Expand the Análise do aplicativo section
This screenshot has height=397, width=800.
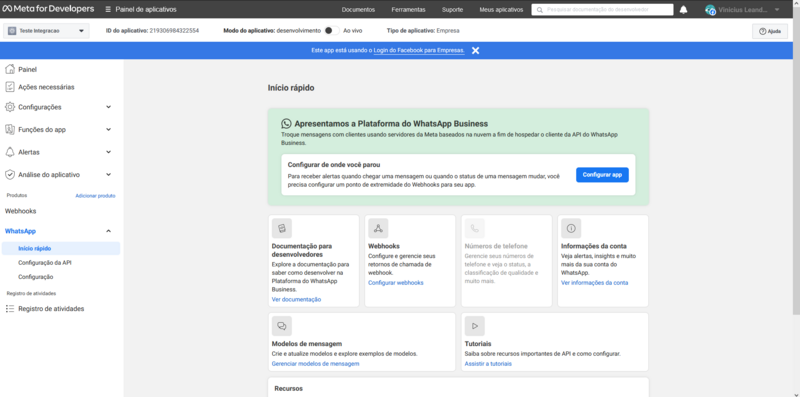tap(108, 175)
